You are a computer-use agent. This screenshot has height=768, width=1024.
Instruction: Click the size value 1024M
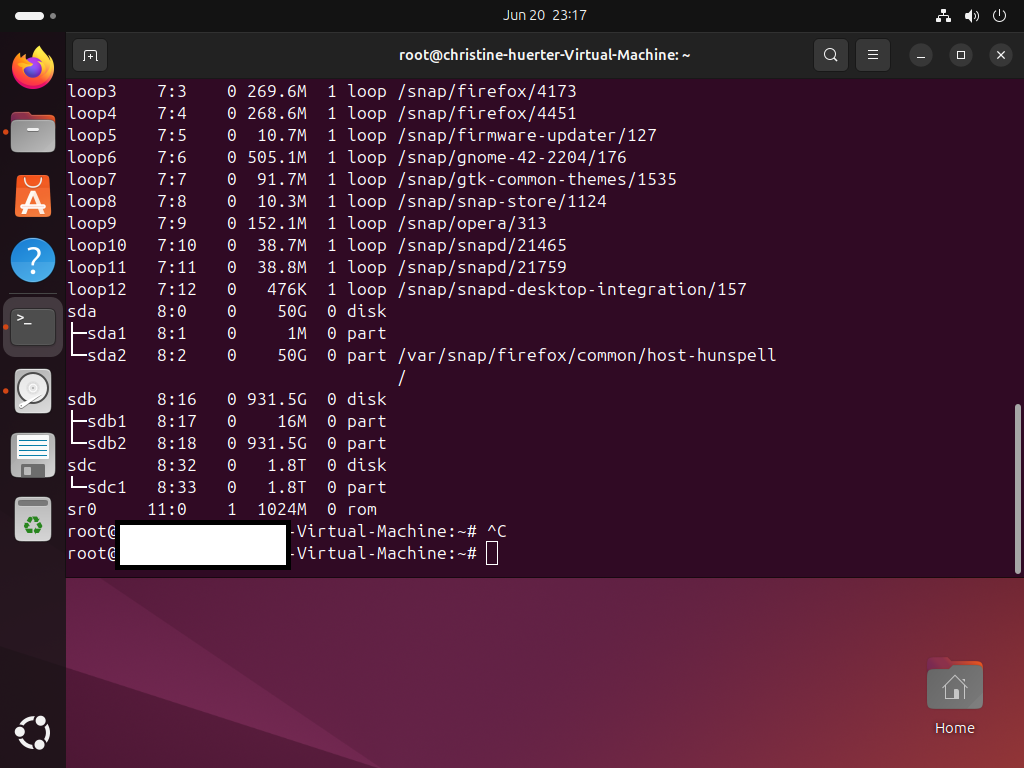[x=282, y=509]
